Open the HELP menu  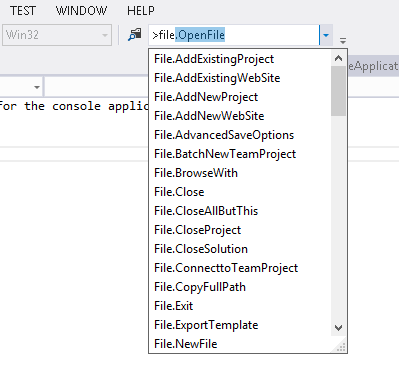pyautogui.click(x=141, y=11)
